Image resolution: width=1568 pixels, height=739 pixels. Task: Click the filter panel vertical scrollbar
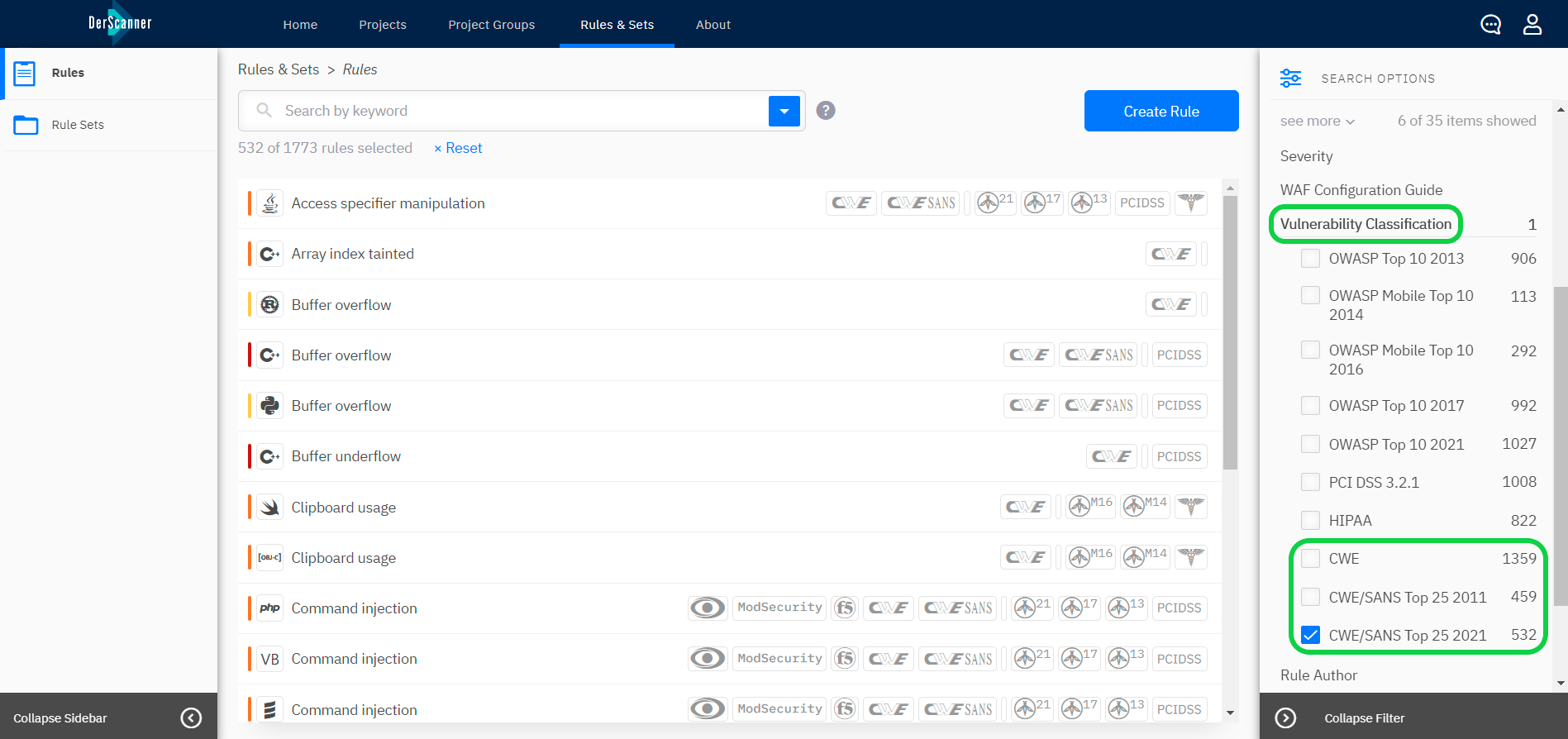click(x=1561, y=446)
